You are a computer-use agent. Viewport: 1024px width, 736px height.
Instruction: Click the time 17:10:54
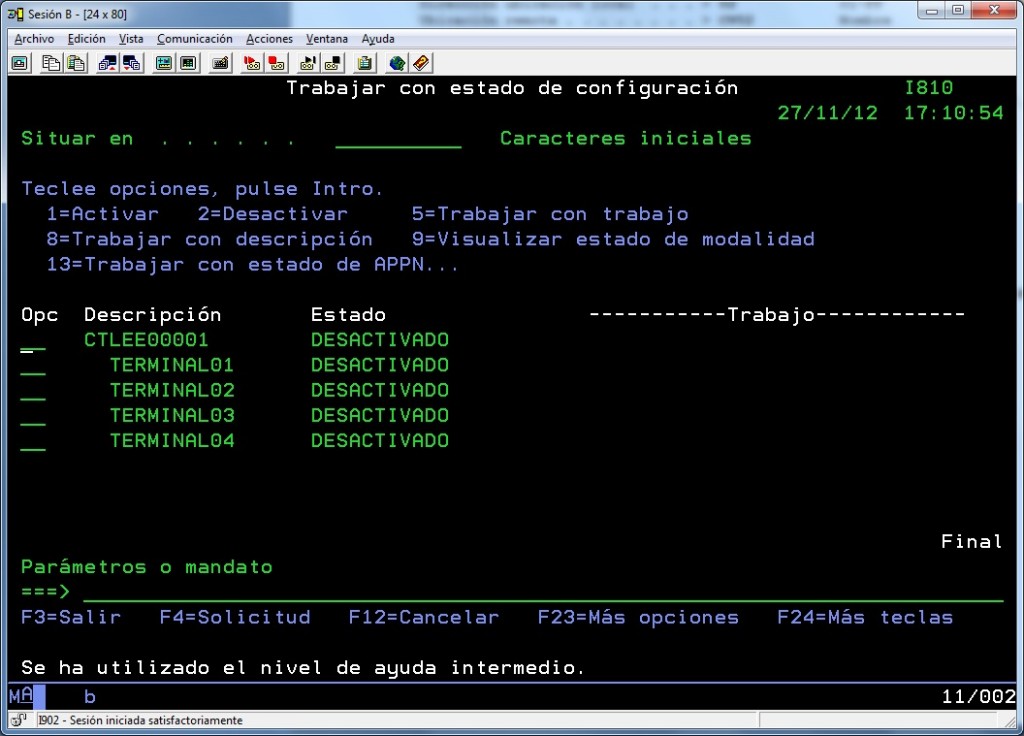(x=953, y=113)
